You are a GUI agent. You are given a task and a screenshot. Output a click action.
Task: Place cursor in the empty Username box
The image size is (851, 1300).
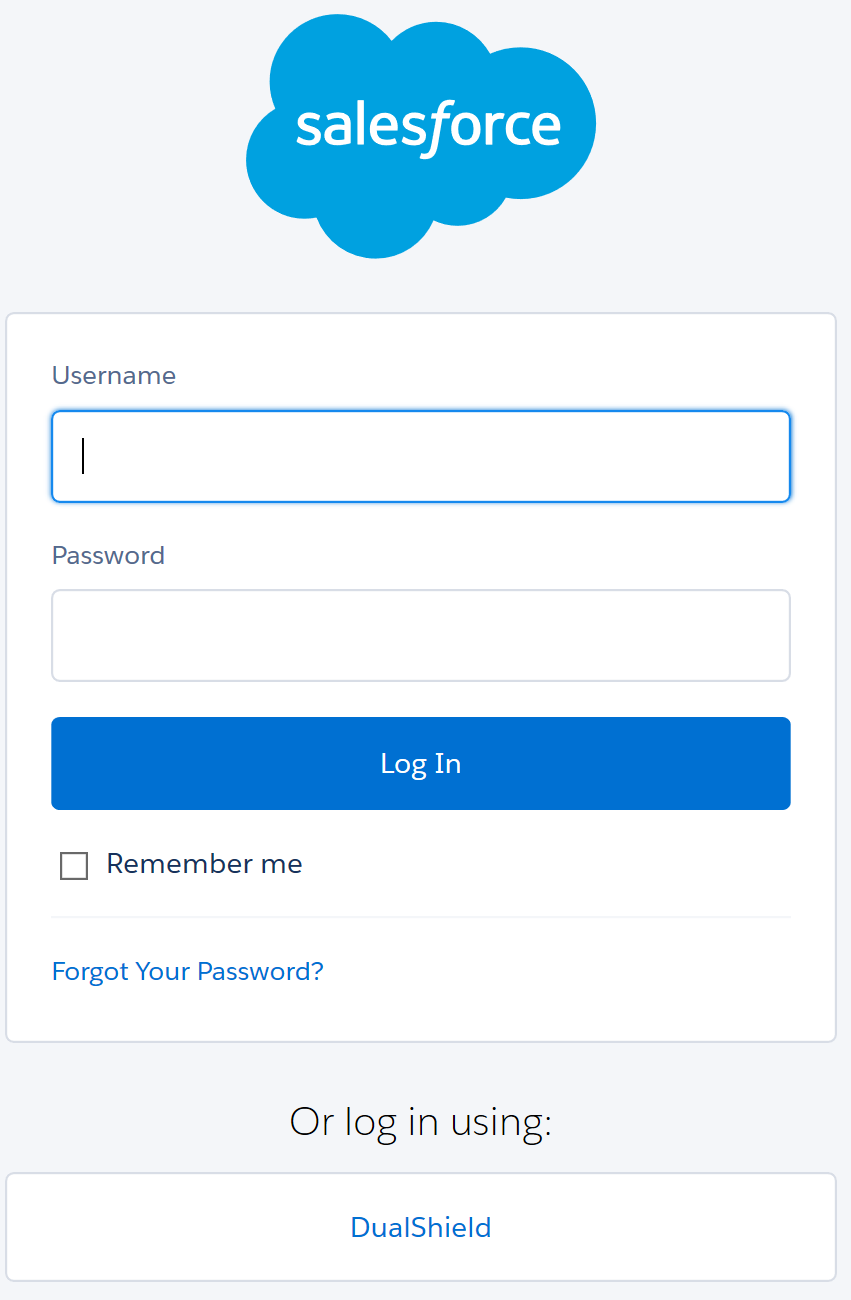point(420,456)
